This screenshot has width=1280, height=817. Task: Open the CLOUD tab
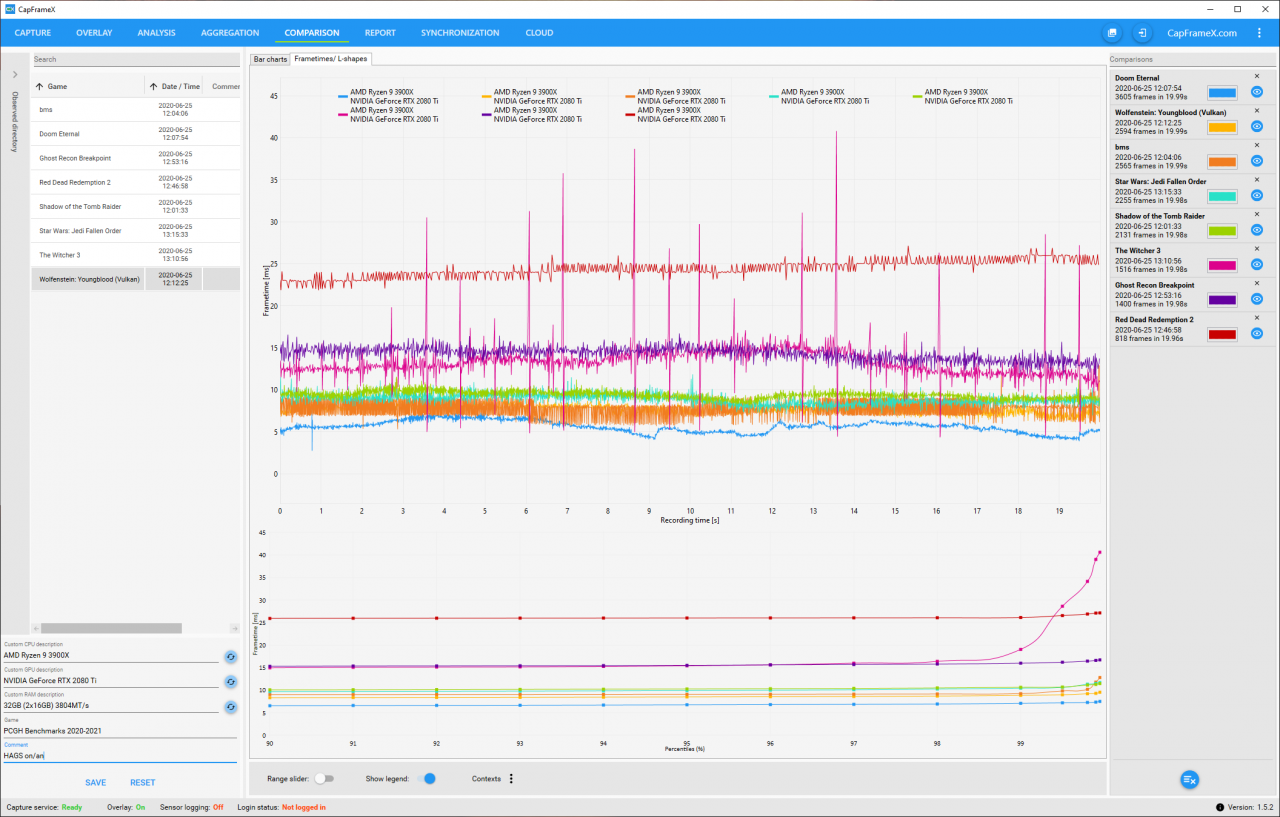539,33
